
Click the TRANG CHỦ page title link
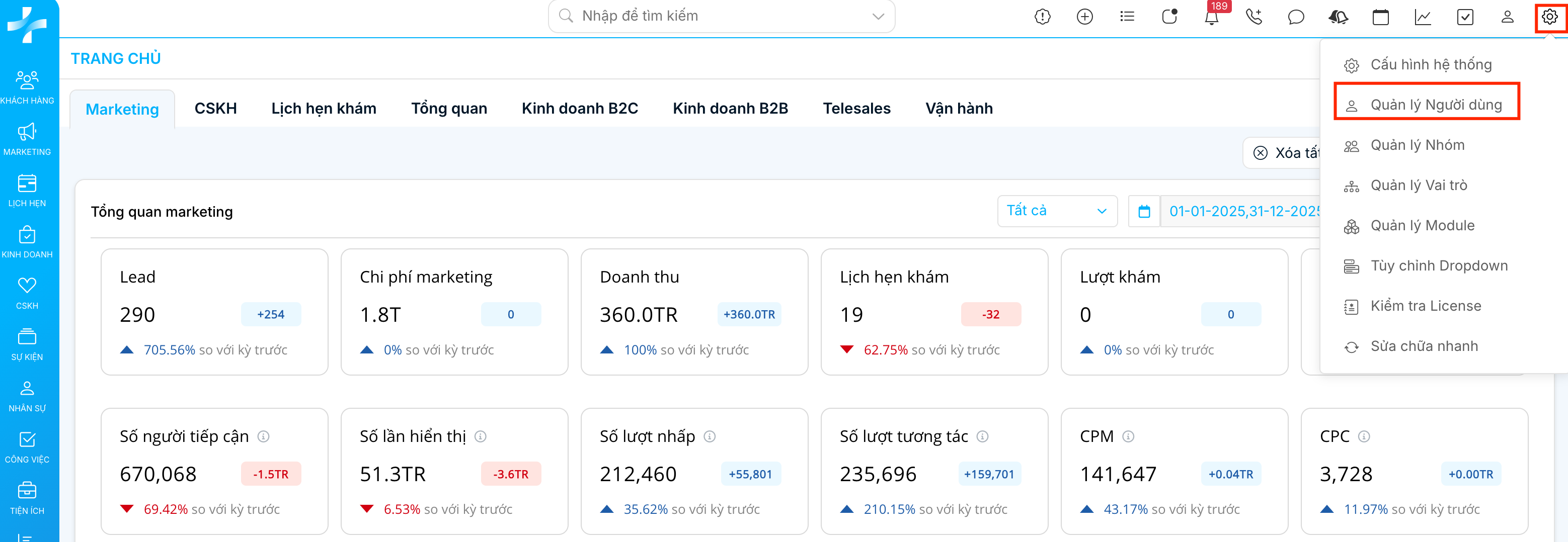click(116, 58)
